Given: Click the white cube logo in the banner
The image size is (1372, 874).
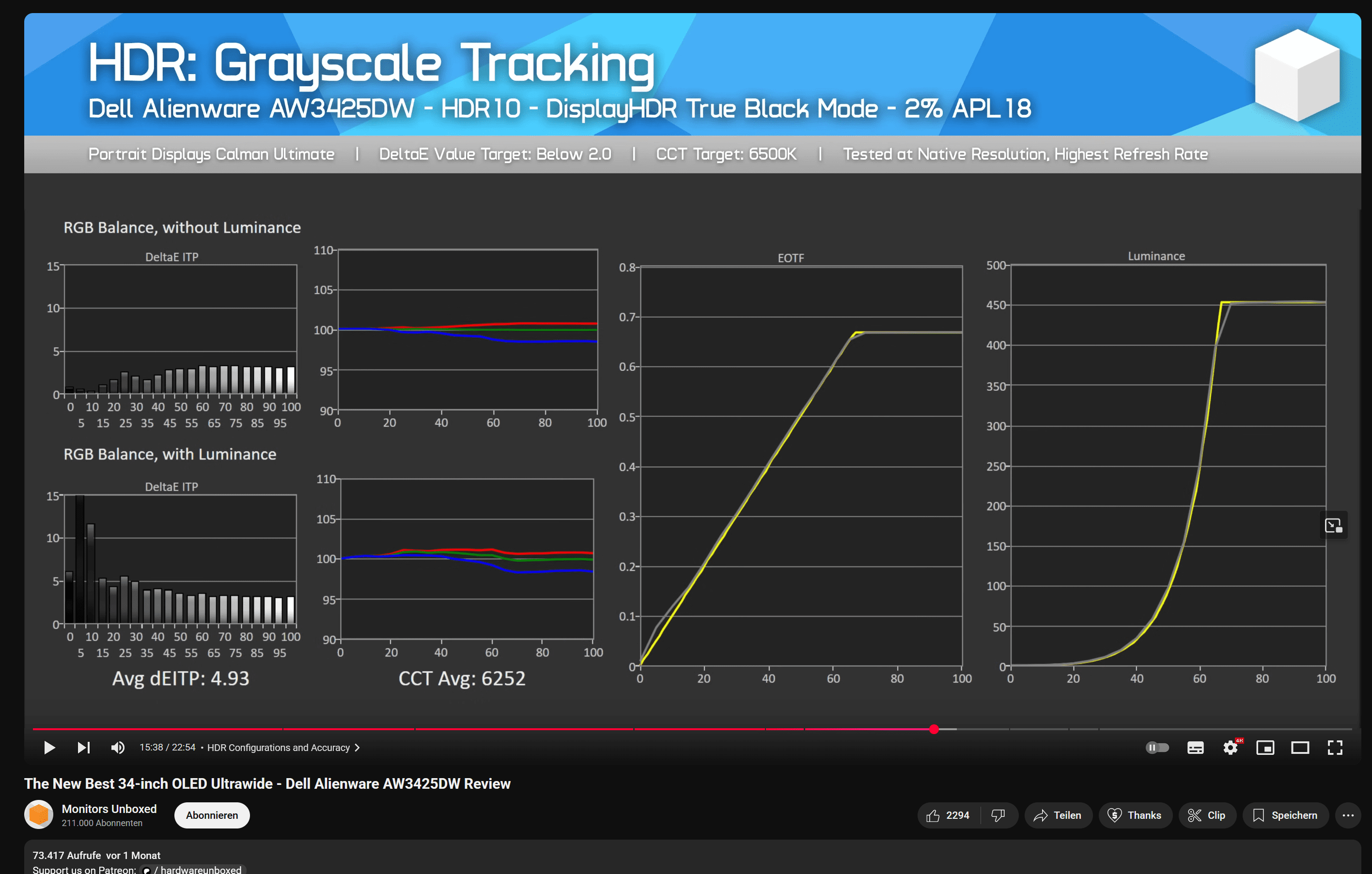Looking at the screenshot, I should 1297,75.
